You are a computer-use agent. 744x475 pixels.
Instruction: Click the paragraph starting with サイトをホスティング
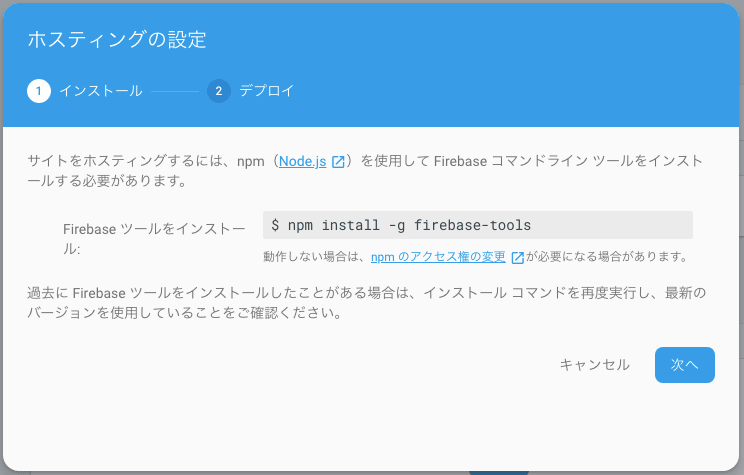(x=365, y=171)
